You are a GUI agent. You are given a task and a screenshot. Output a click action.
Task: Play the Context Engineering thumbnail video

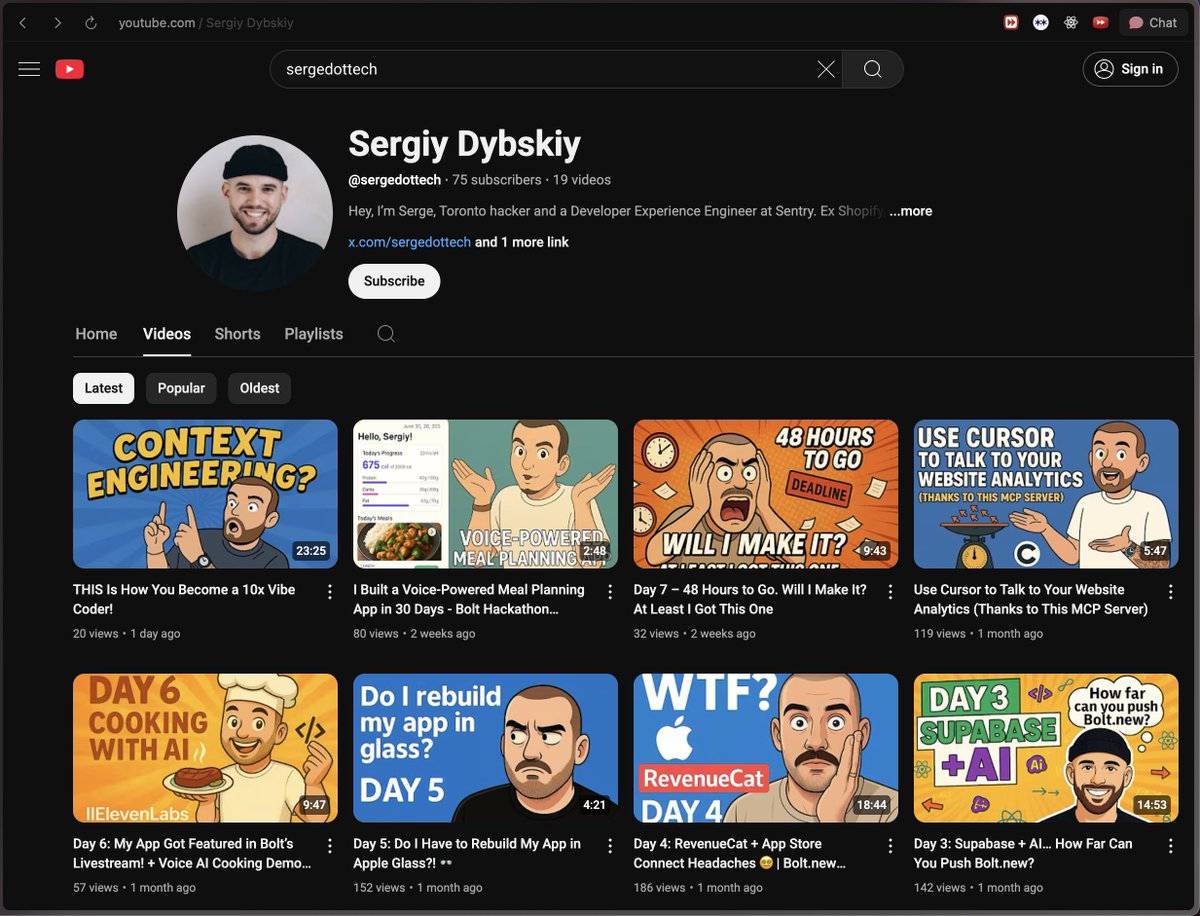[x=205, y=494]
